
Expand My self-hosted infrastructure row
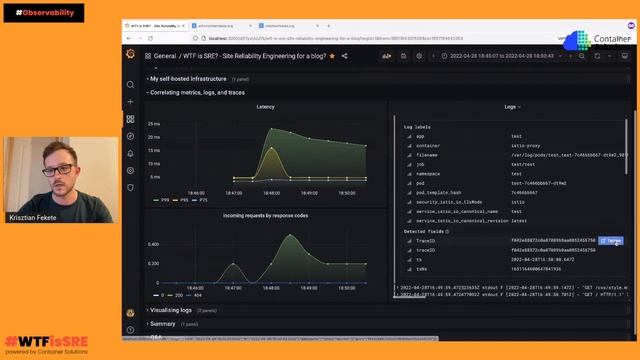[x=188, y=79]
